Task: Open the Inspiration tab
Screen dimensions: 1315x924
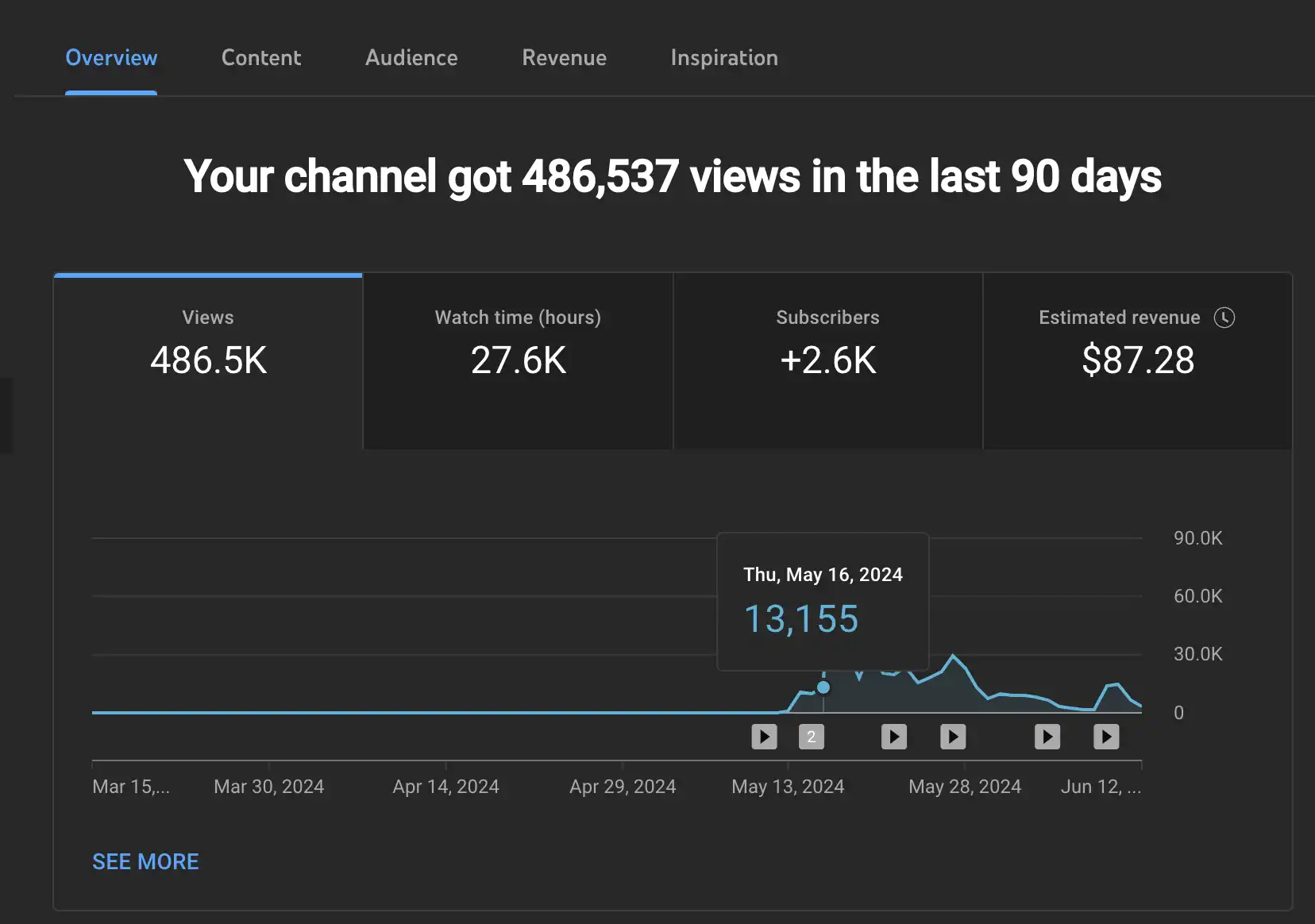Action: (x=724, y=58)
